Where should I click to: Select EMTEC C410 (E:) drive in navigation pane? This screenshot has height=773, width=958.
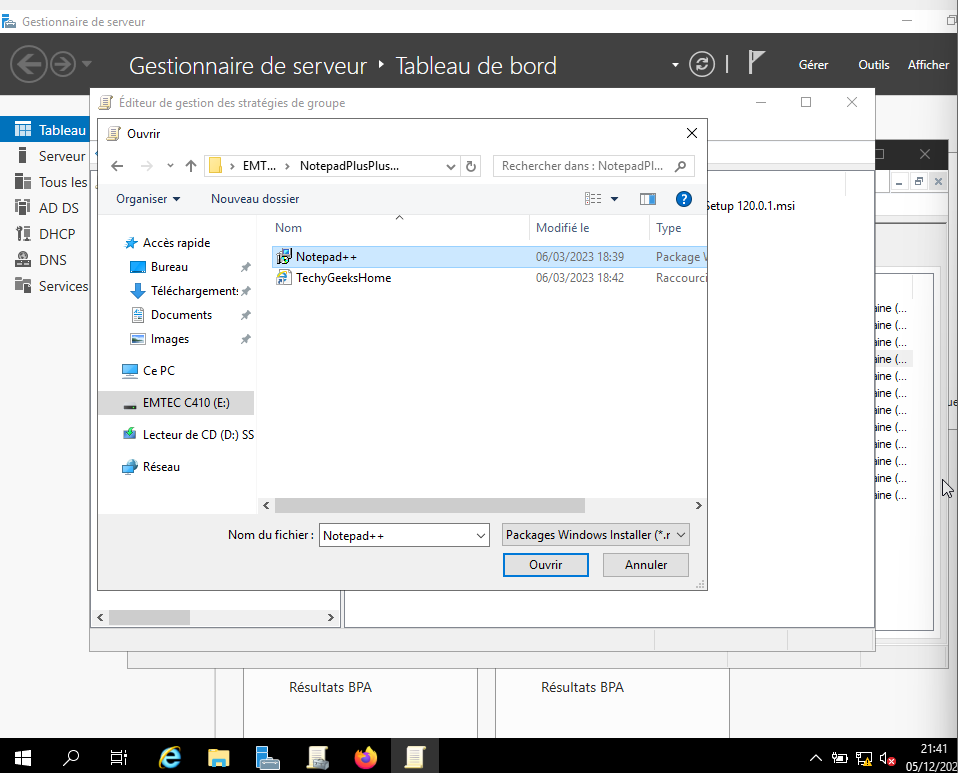click(185, 403)
